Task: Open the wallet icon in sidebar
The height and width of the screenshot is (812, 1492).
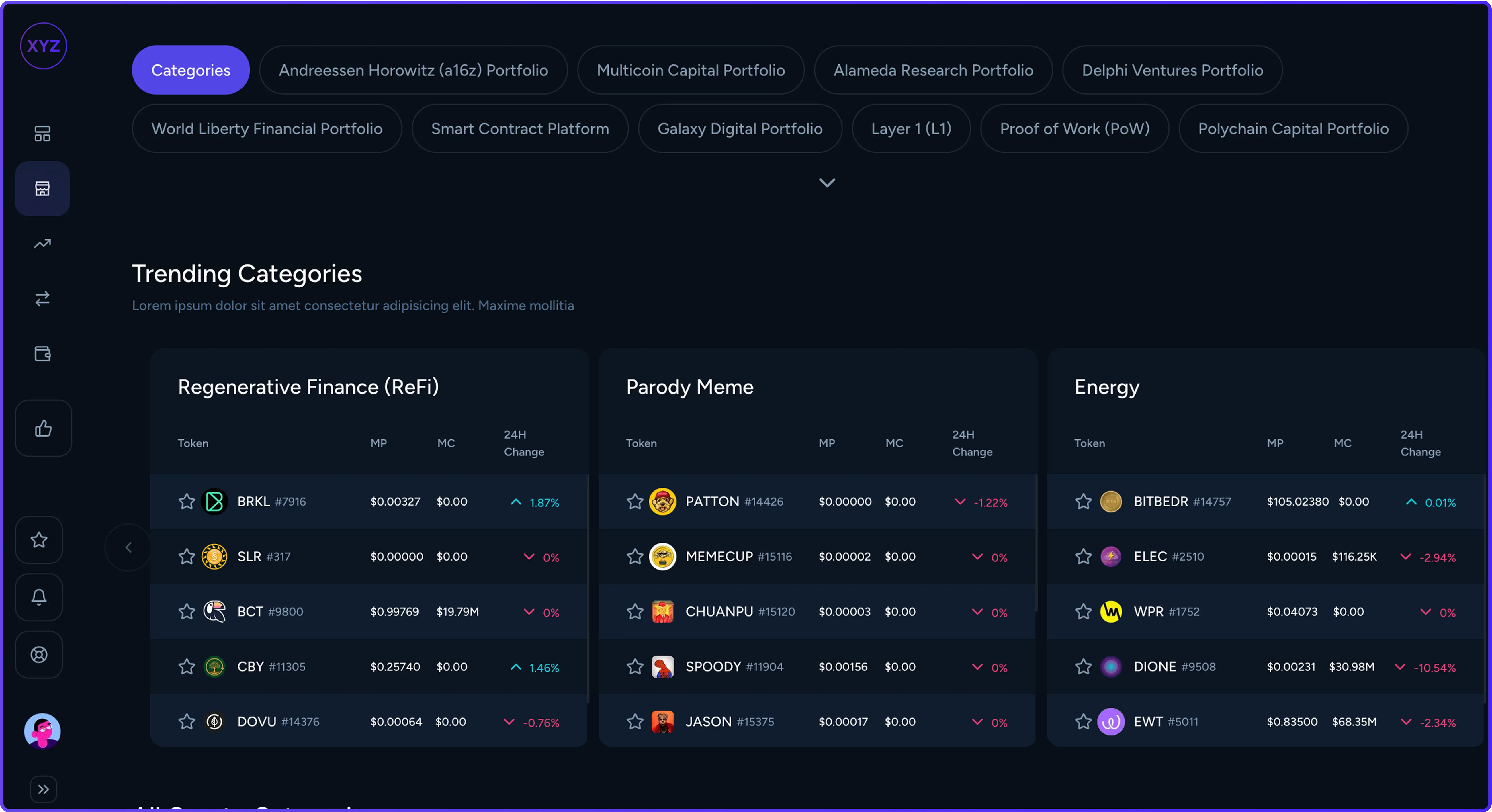Action: tap(42, 353)
